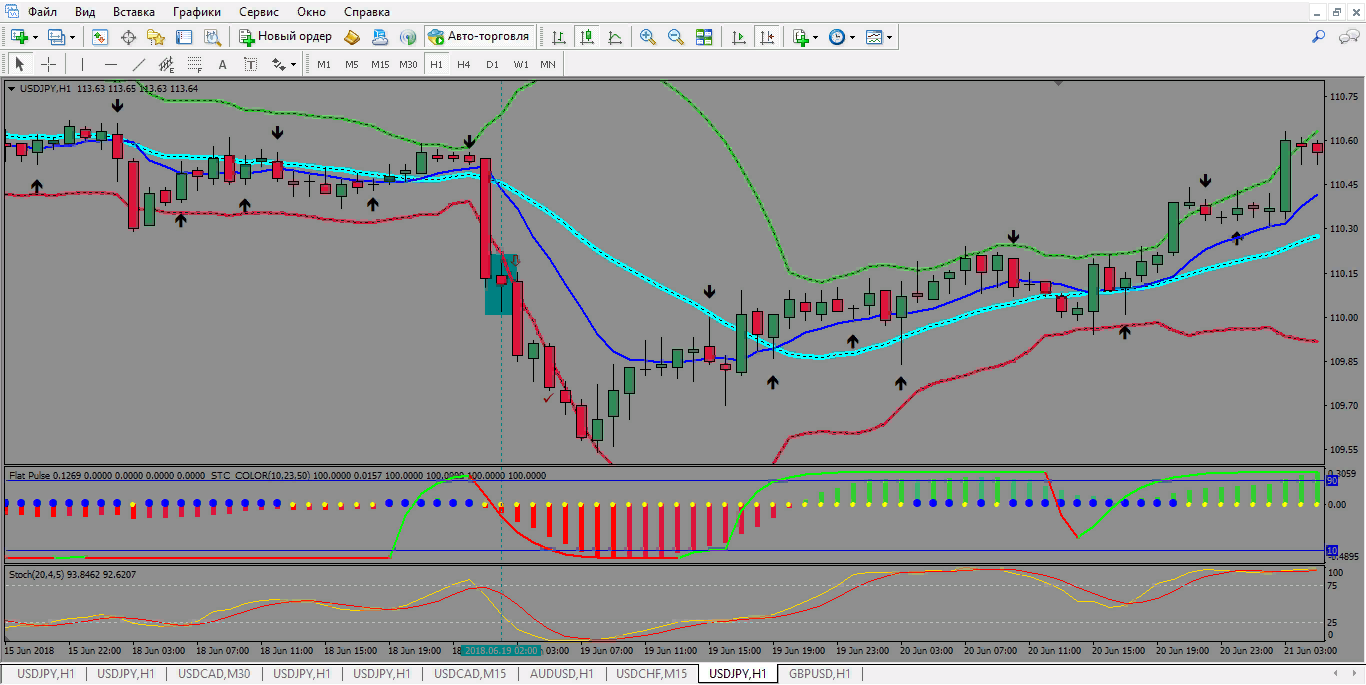Click the blue computer cloud icon

tap(380, 37)
